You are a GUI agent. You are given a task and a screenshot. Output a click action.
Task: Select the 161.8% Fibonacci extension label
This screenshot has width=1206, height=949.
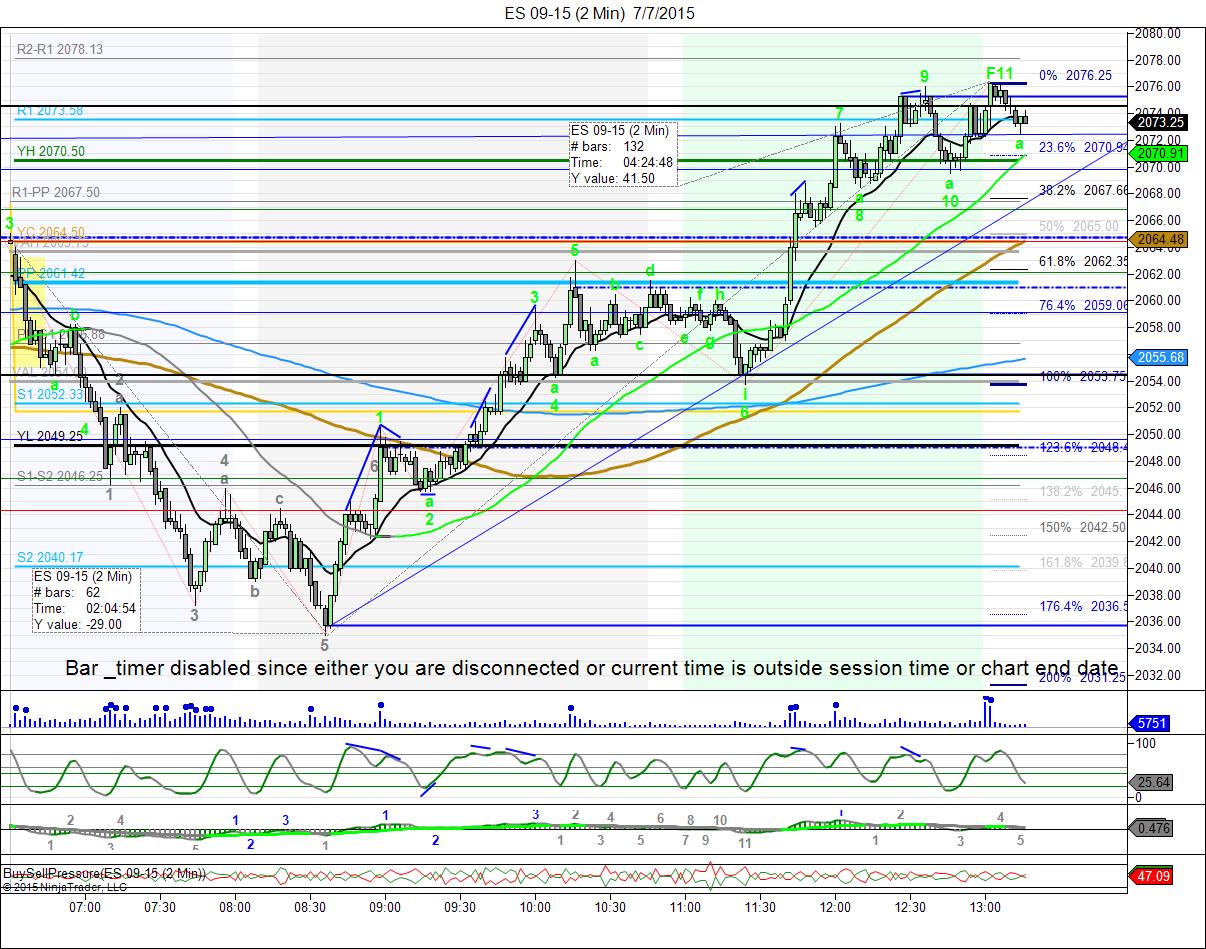1083,562
